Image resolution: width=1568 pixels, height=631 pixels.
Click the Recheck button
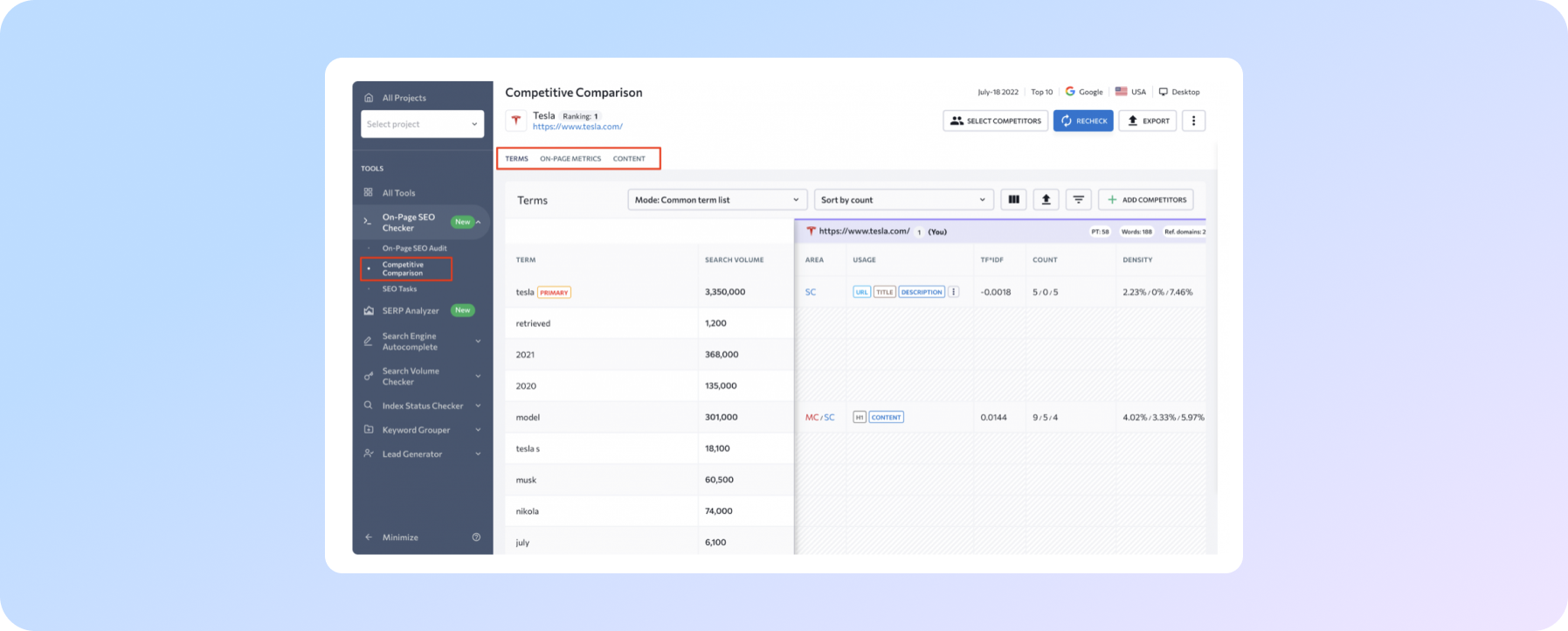click(1083, 121)
